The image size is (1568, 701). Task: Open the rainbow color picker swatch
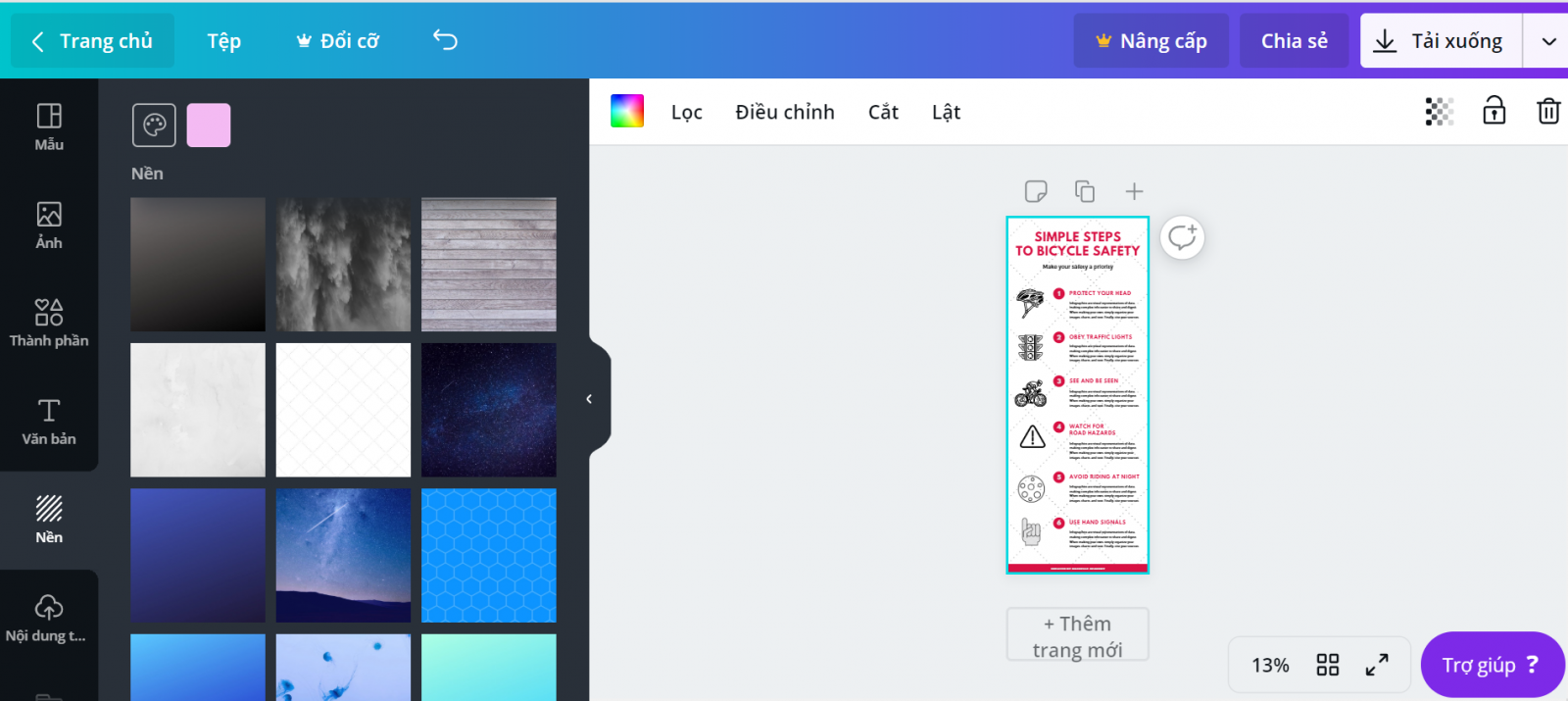pos(627,112)
